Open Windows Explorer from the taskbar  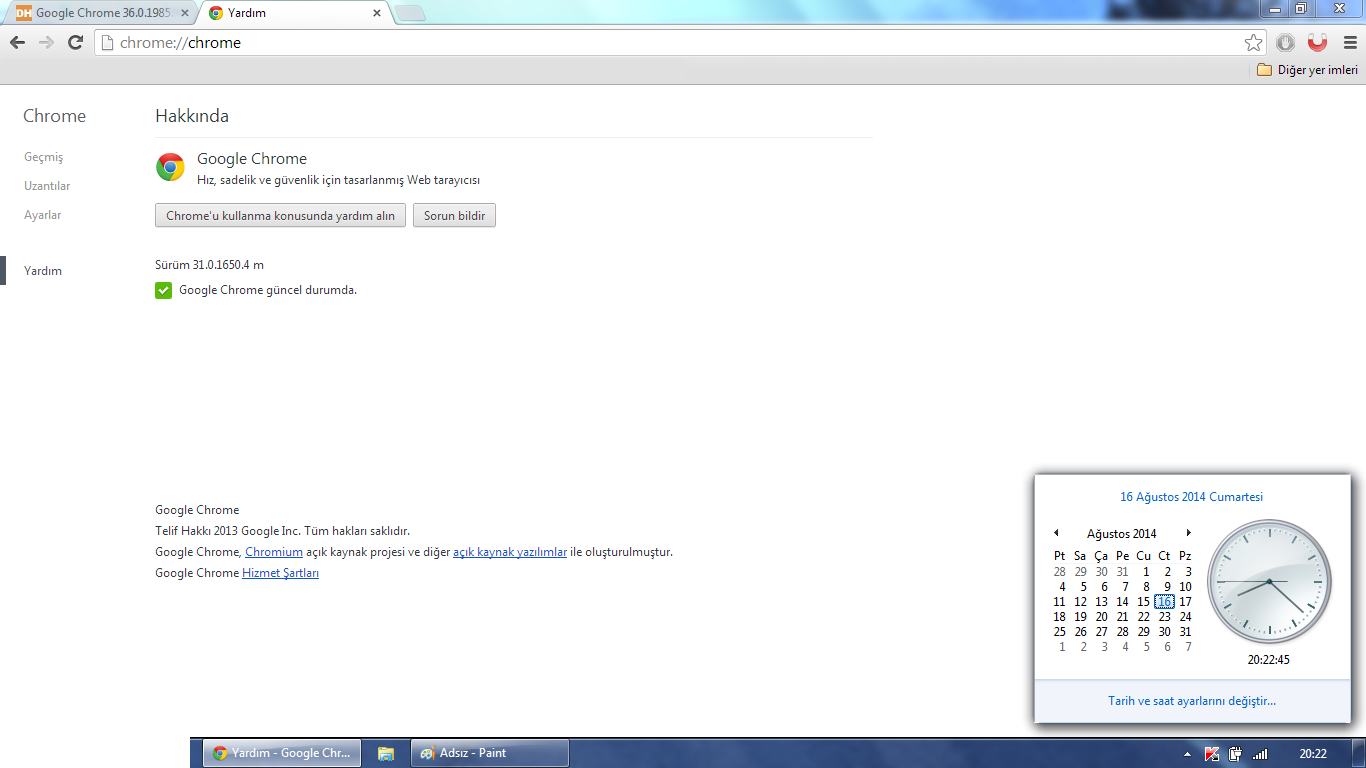click(x=386, y=753)
